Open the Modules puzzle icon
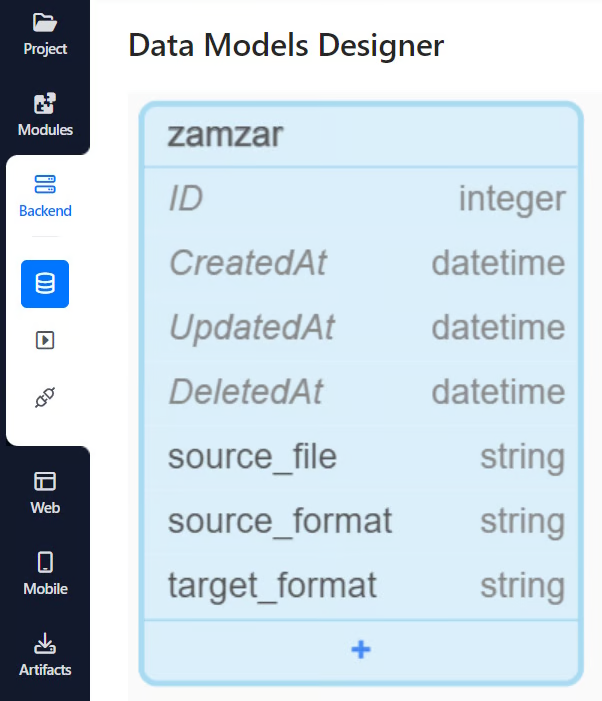602x701 pixels. coord(45,104)
